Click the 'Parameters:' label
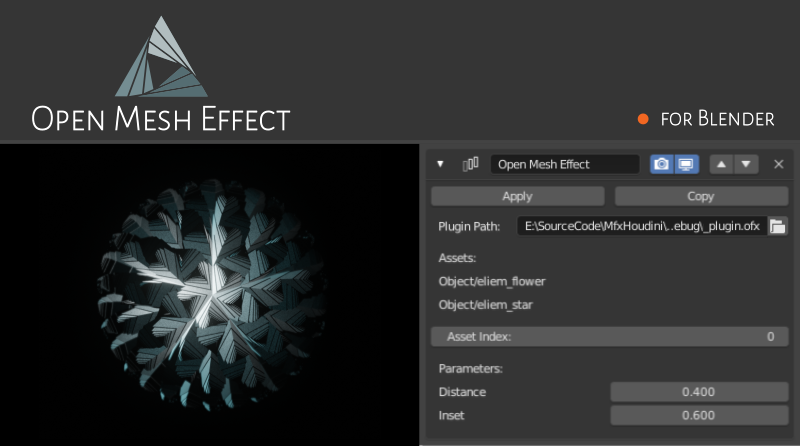800x446 pixels. pyautogui.click(x=470, y=369)
